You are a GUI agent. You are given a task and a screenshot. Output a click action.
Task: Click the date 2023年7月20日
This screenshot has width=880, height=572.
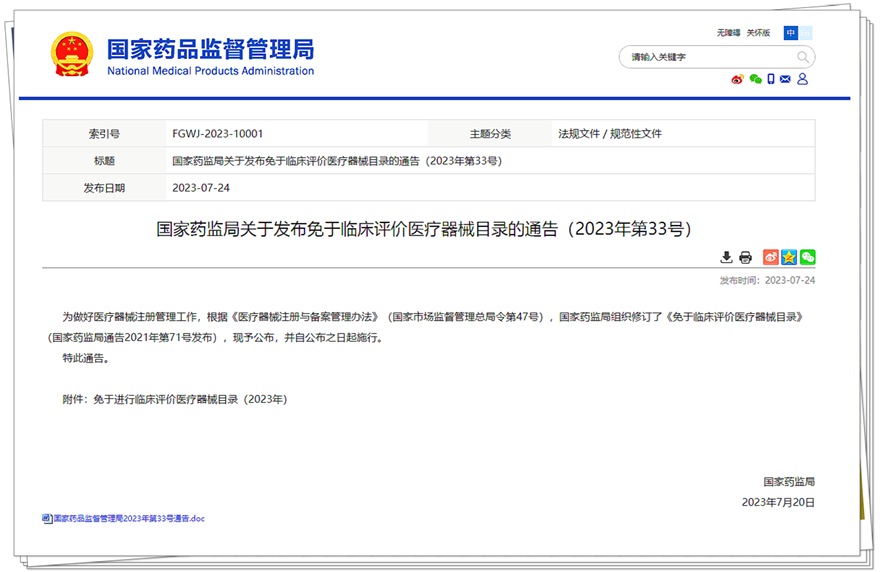click(778, 502)
